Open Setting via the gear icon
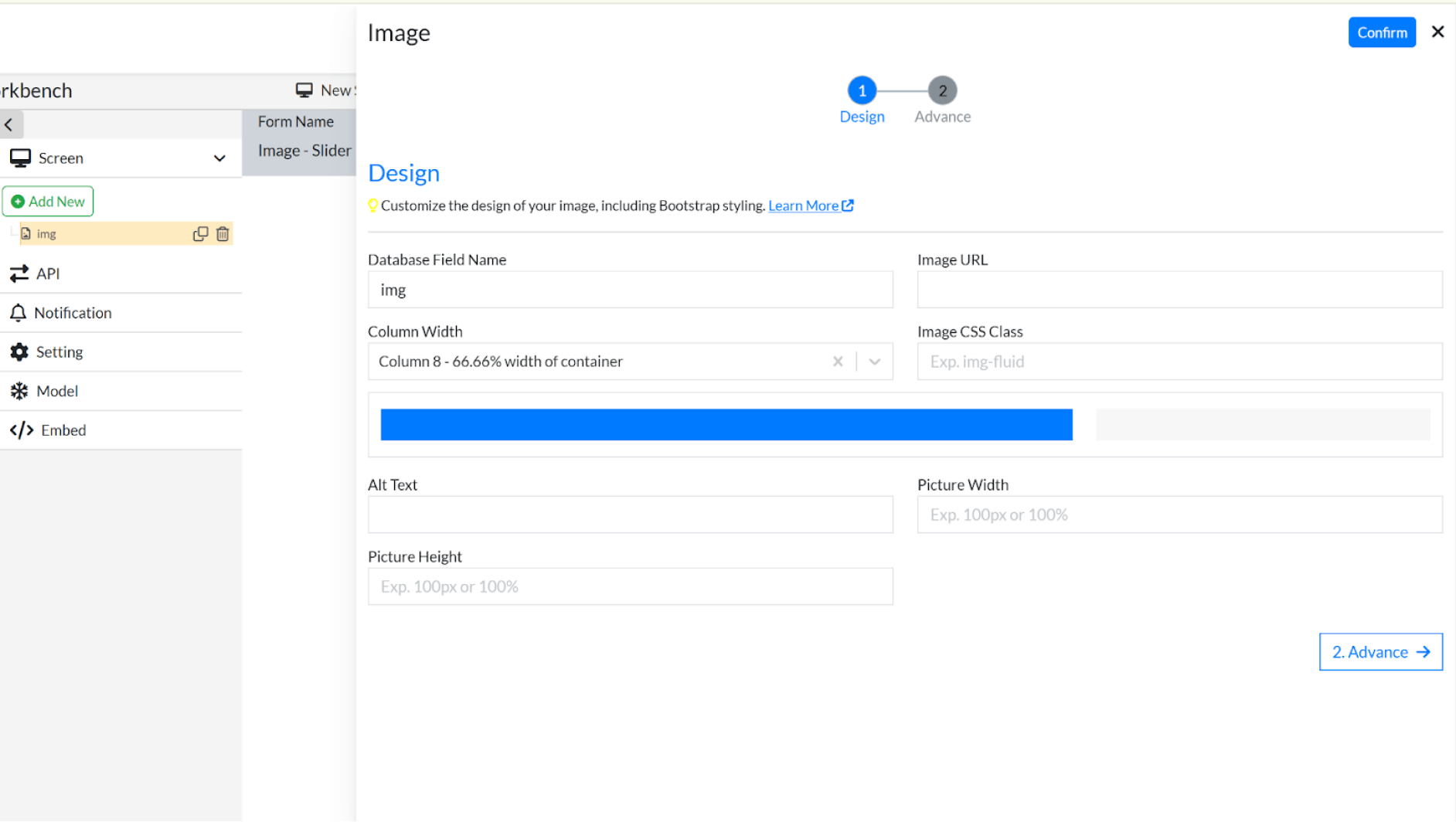Viewport: 1456px width, 822px height. [20, 352]
